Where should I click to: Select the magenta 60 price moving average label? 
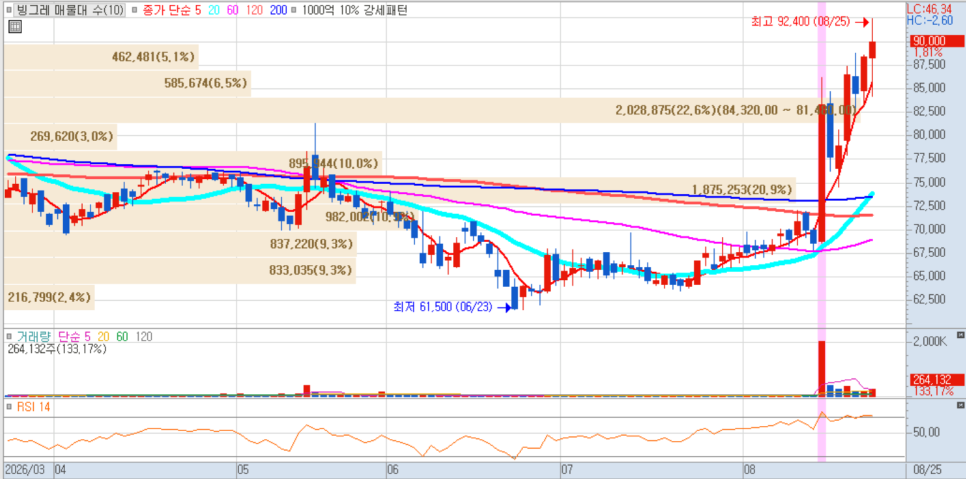point(233,10)
